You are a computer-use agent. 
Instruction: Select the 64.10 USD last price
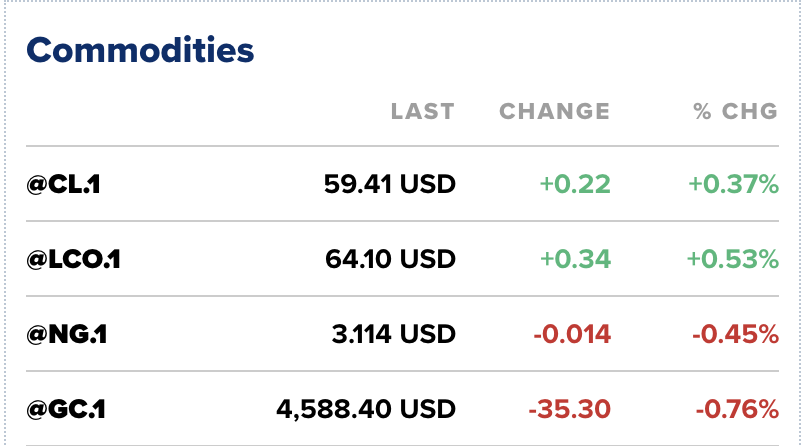(390, 259)
